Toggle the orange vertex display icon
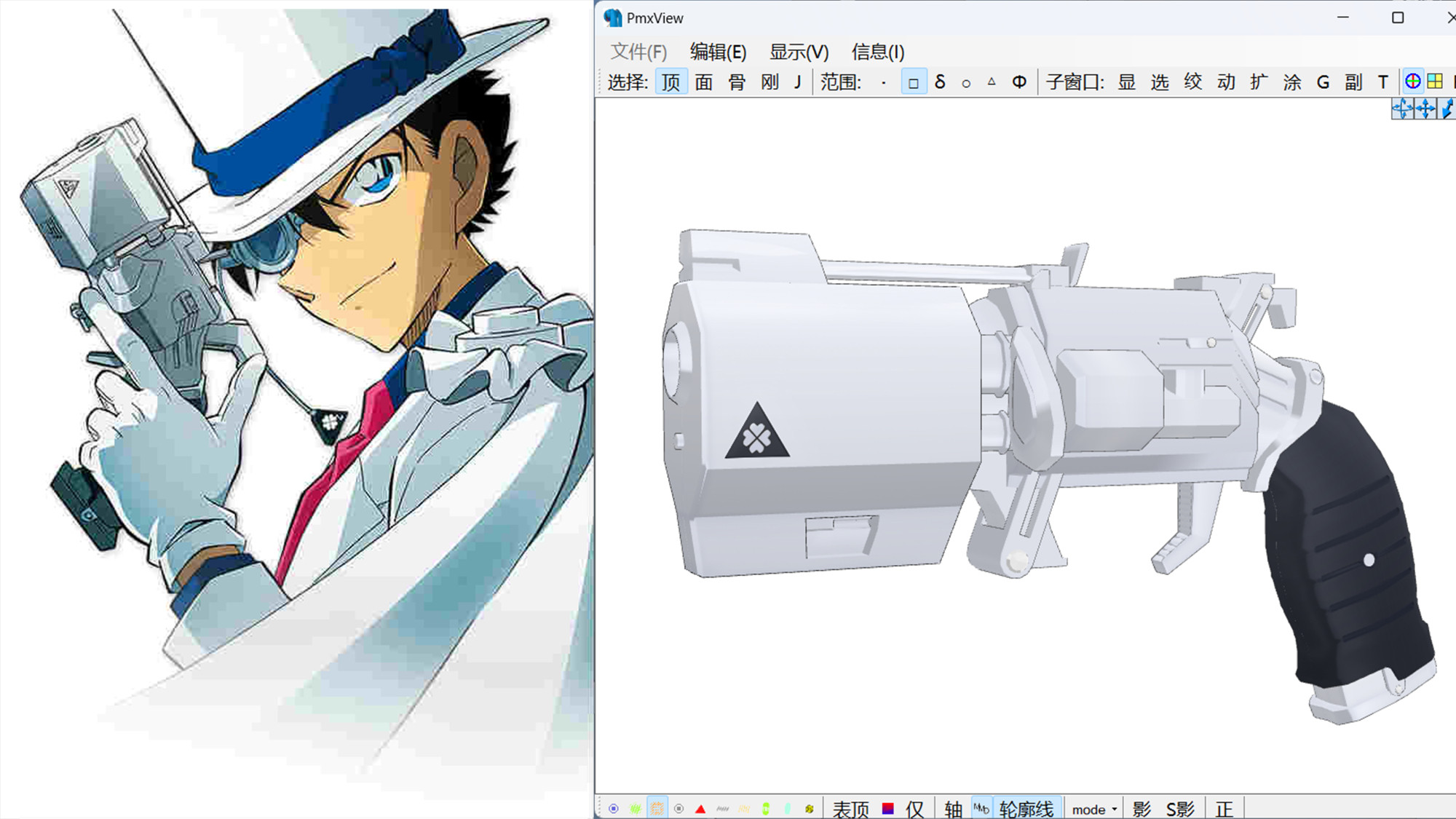The width and height of the screenshot is (1456, 819). pyautogui.click(x=657, y=809)
